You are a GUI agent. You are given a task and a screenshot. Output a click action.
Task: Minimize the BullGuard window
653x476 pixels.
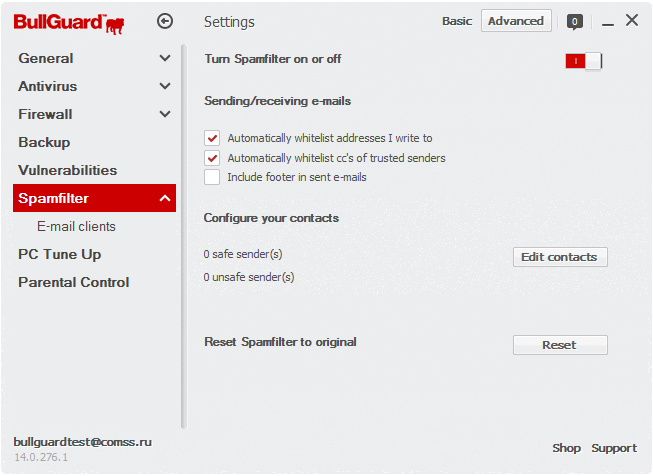[608, 24]
